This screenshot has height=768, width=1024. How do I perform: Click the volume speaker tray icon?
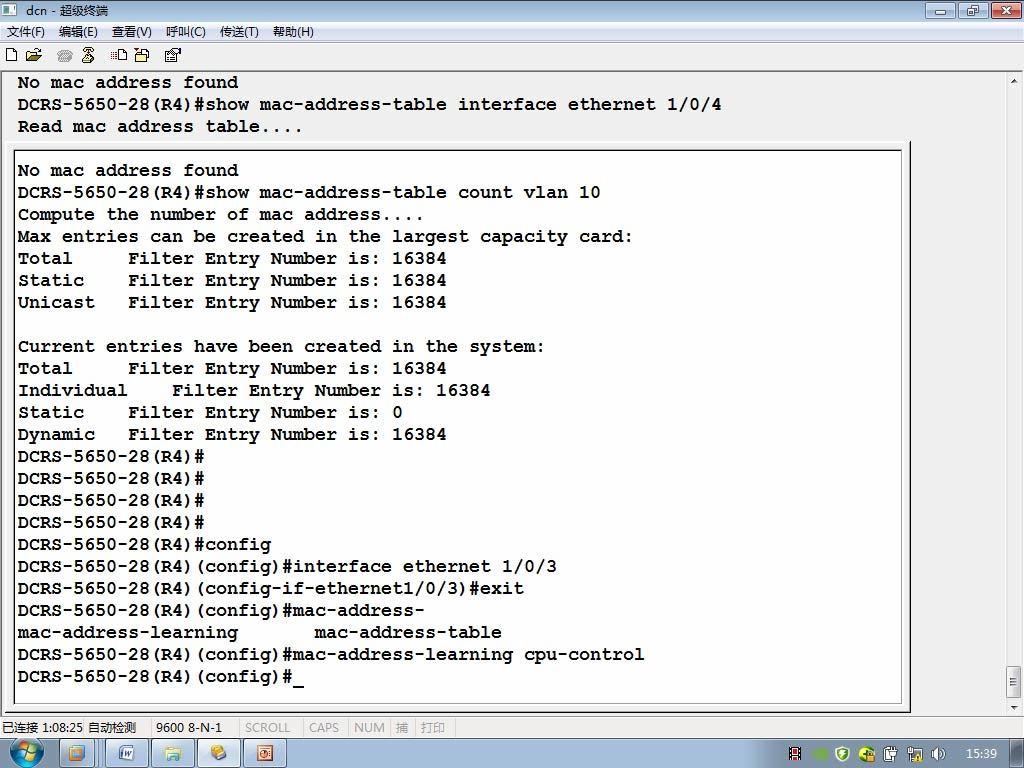tap(938, 754)
